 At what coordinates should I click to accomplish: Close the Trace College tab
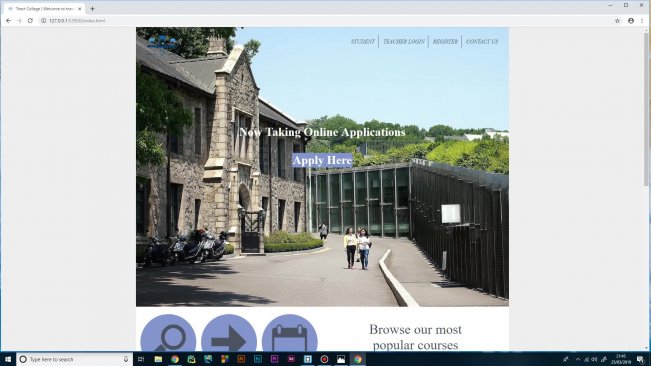coord(79,8)
